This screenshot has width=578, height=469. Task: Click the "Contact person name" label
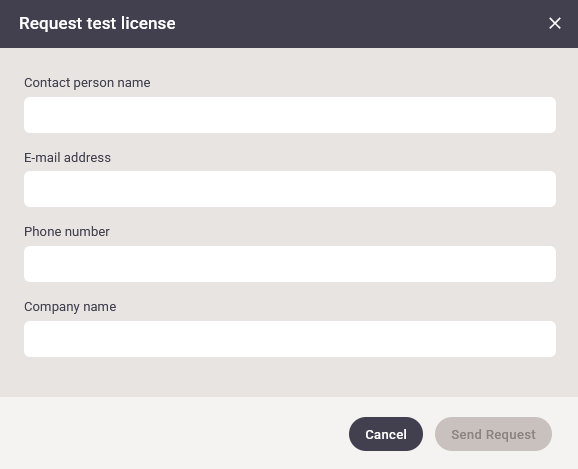pyautogui.click(x=87, y=83)
